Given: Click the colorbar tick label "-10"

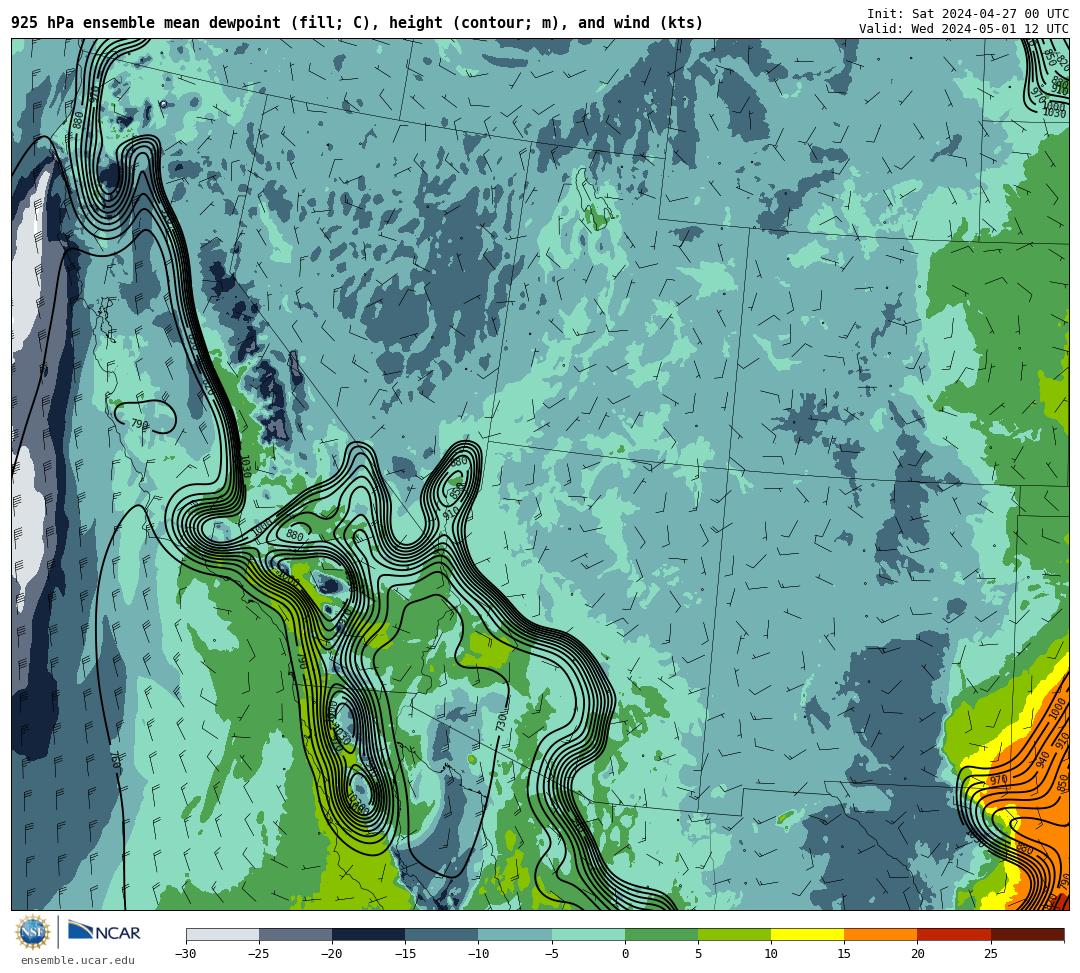Looking at the screenshot, I should click(x=478, y=954).
